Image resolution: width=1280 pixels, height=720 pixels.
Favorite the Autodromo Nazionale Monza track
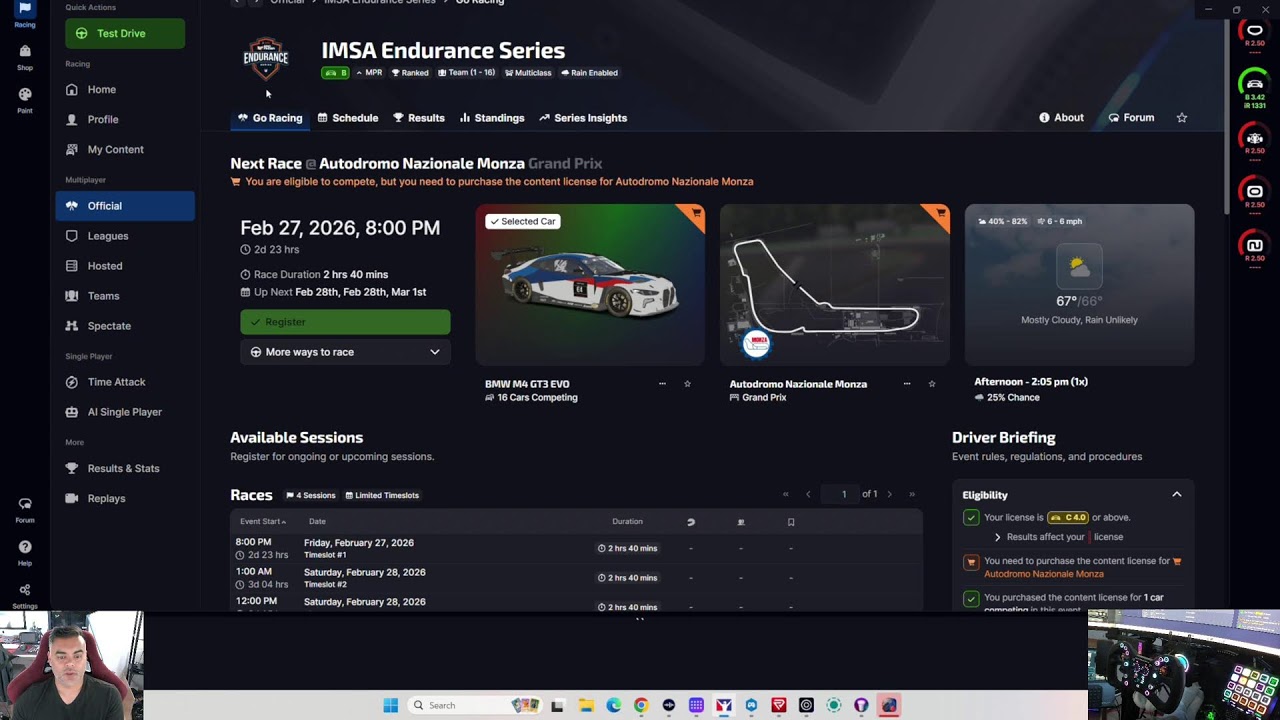click(x=932, y=384)
